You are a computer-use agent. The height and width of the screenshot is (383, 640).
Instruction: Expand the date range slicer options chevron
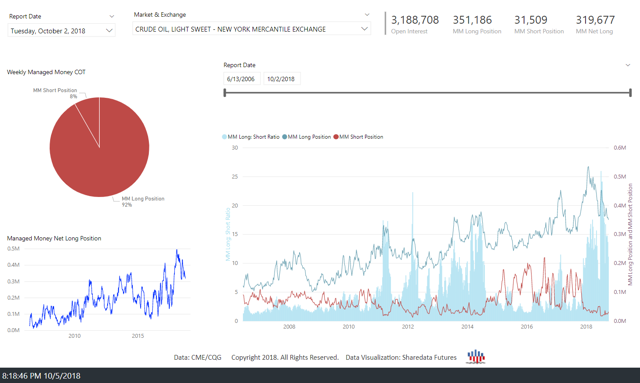[x=628, y=65]
